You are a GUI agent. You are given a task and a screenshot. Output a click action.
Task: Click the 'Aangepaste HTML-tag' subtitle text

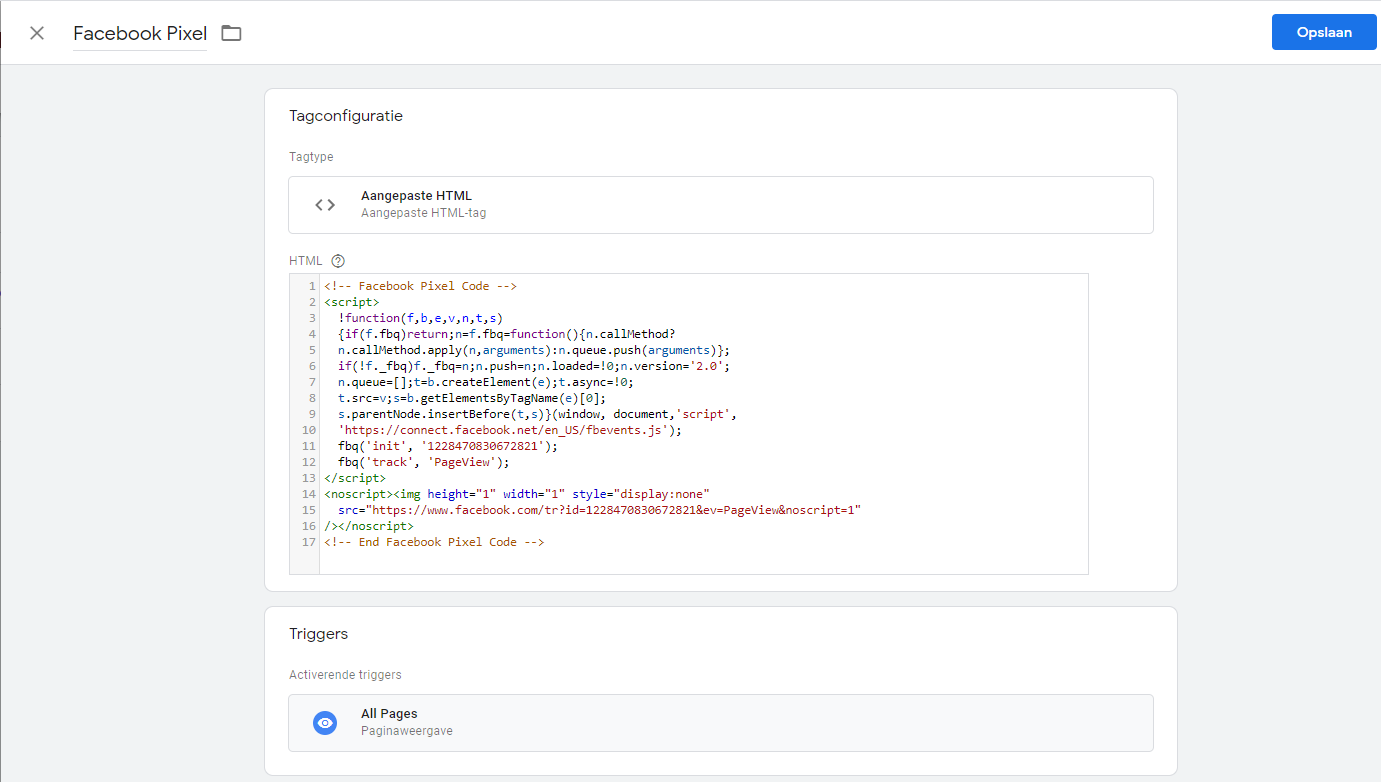424,213
